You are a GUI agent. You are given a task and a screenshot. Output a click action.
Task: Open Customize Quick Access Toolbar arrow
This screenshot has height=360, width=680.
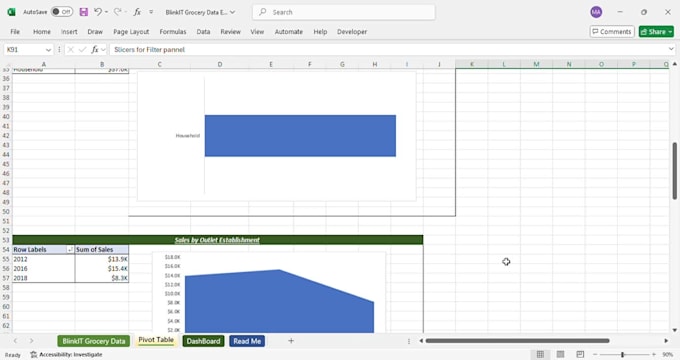click(x=151, y=12)
